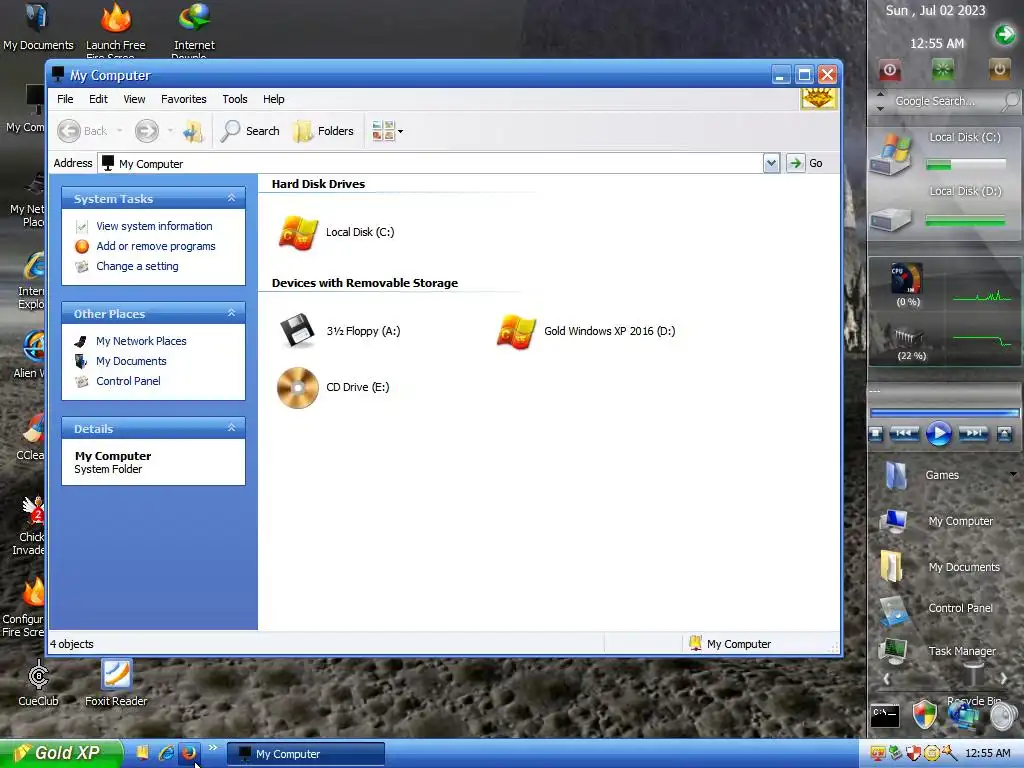Click Add or remove programs link
Viewport: 1024px width, 768px height.
[x=155, y=246]
